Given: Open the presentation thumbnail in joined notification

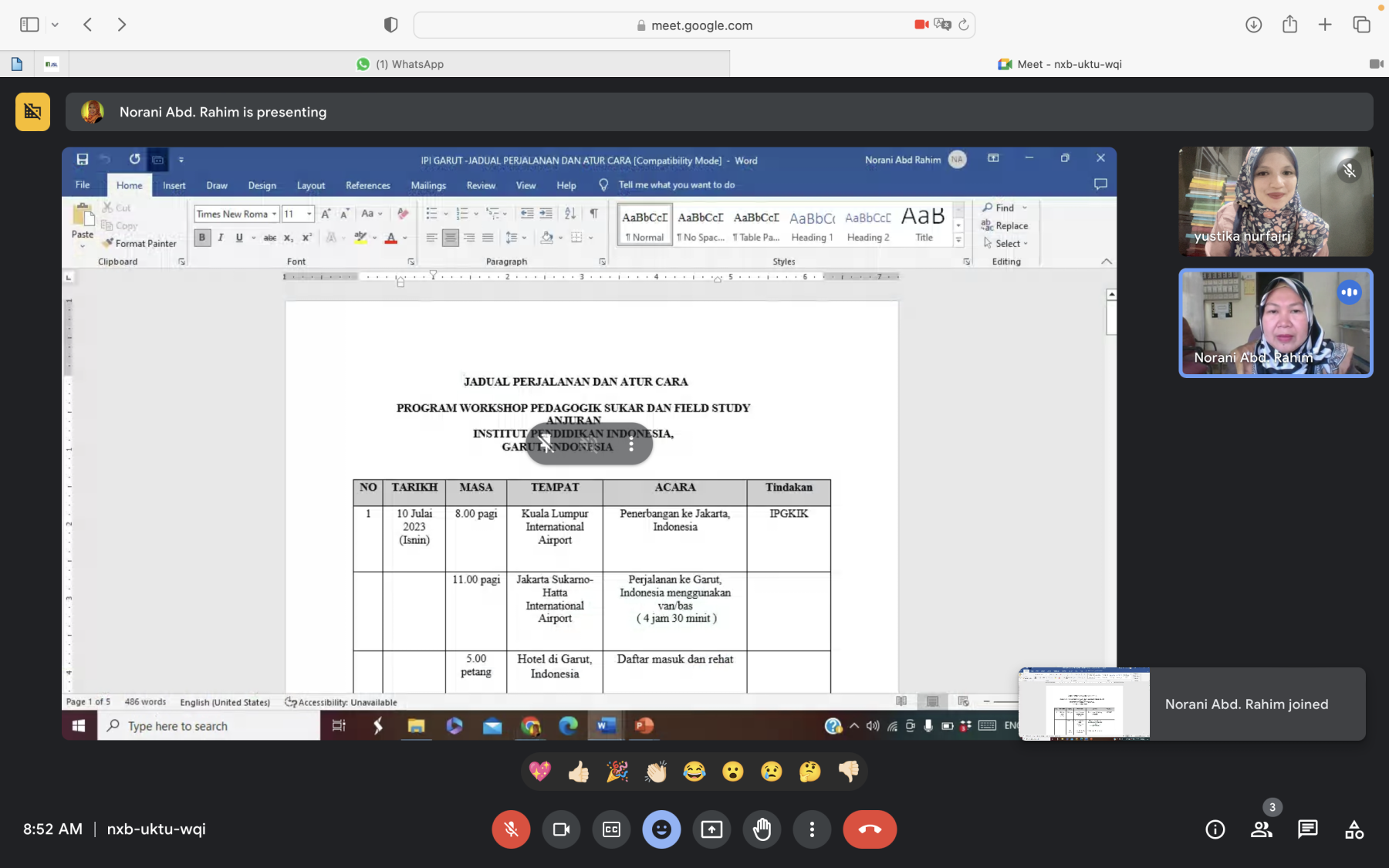Looking at the screenshot, I should [x=1084, y=704].
